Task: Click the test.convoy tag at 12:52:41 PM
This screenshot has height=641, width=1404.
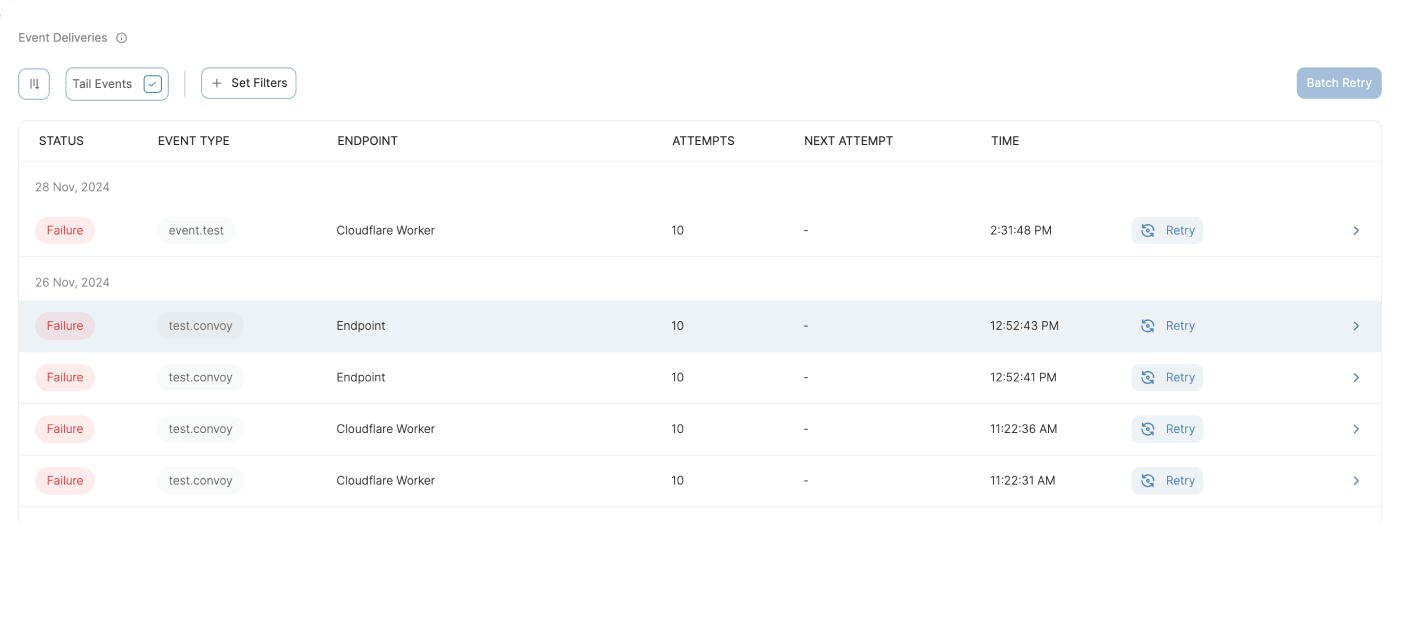Action: point(200,378)
